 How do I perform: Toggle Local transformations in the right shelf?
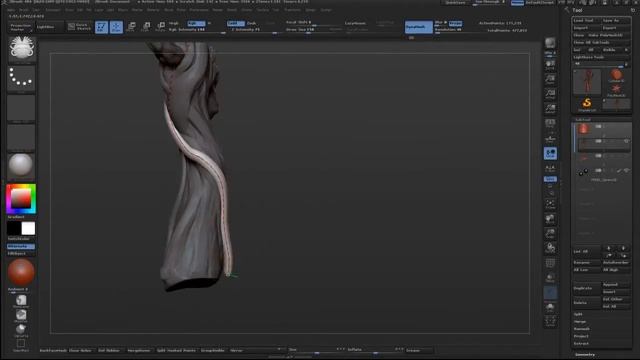click(550, 153)
